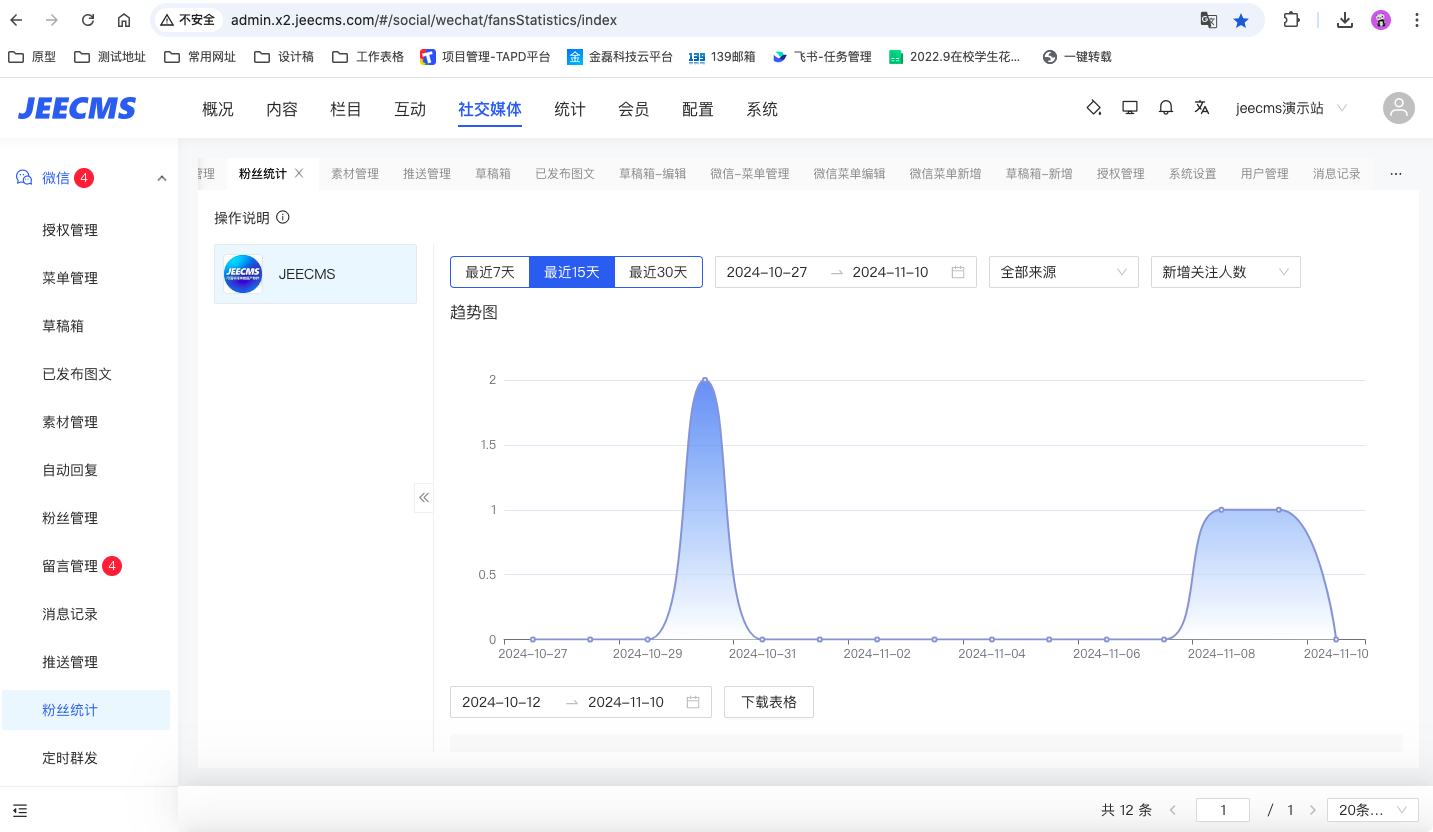Click the 下载表格 button

click(x=769, y=702)
